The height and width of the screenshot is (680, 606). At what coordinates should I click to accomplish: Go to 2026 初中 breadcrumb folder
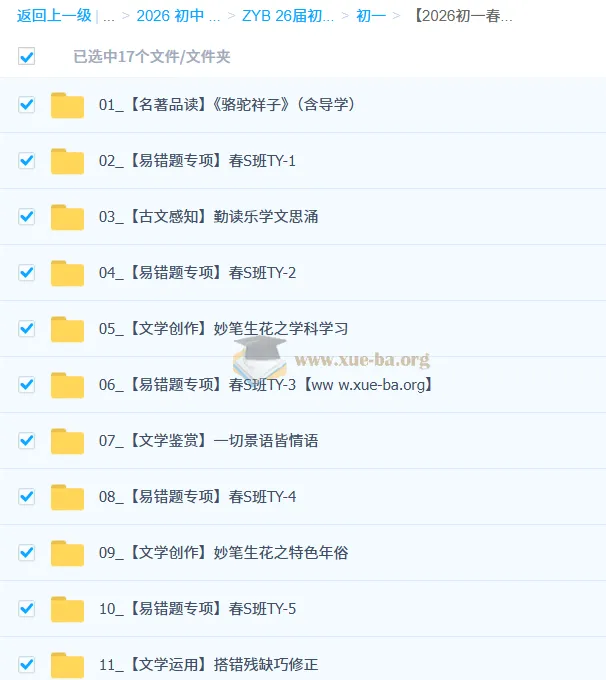pyautogui.click(x=178, y=16)
